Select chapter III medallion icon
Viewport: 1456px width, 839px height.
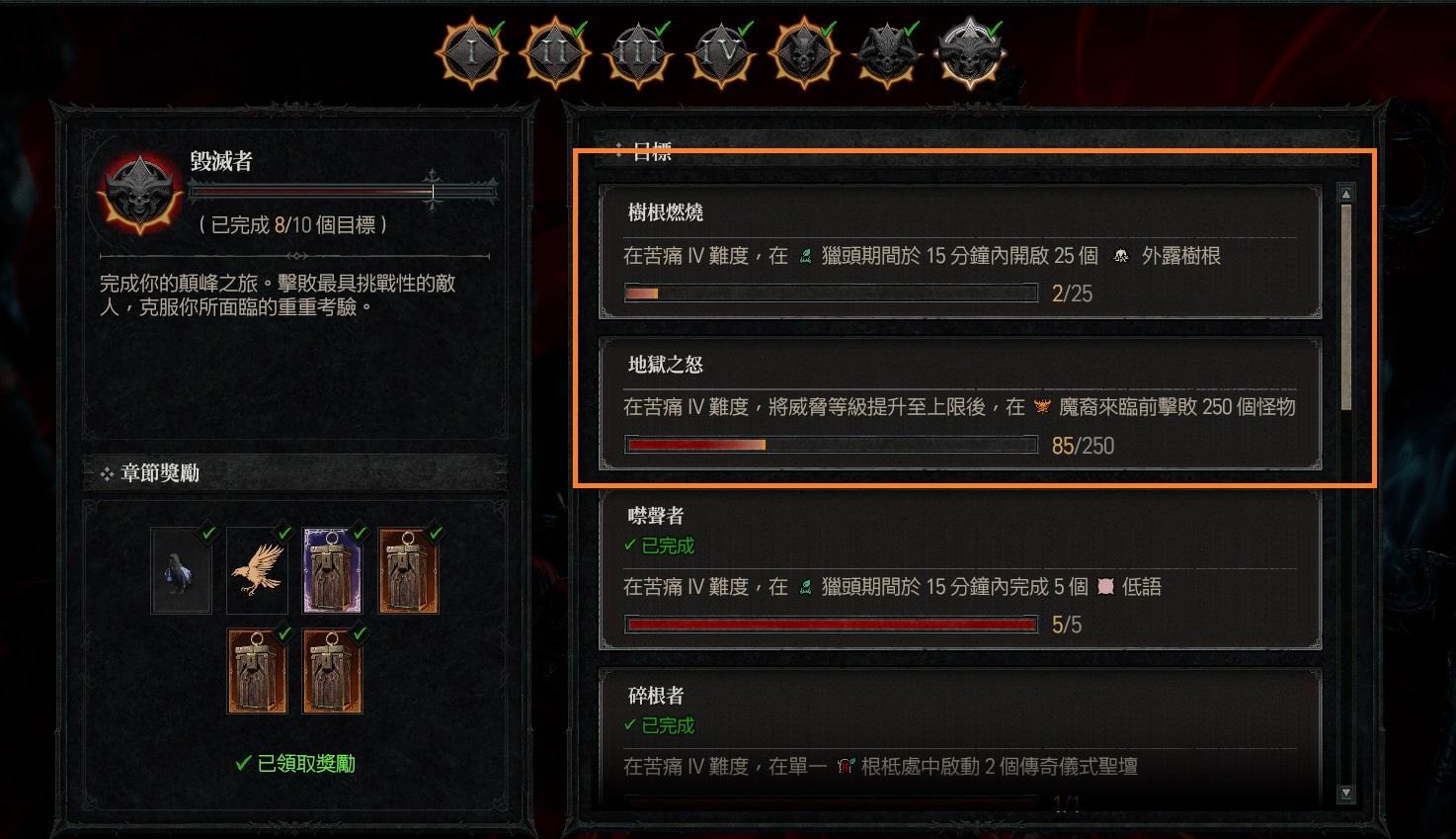(637, 52)
